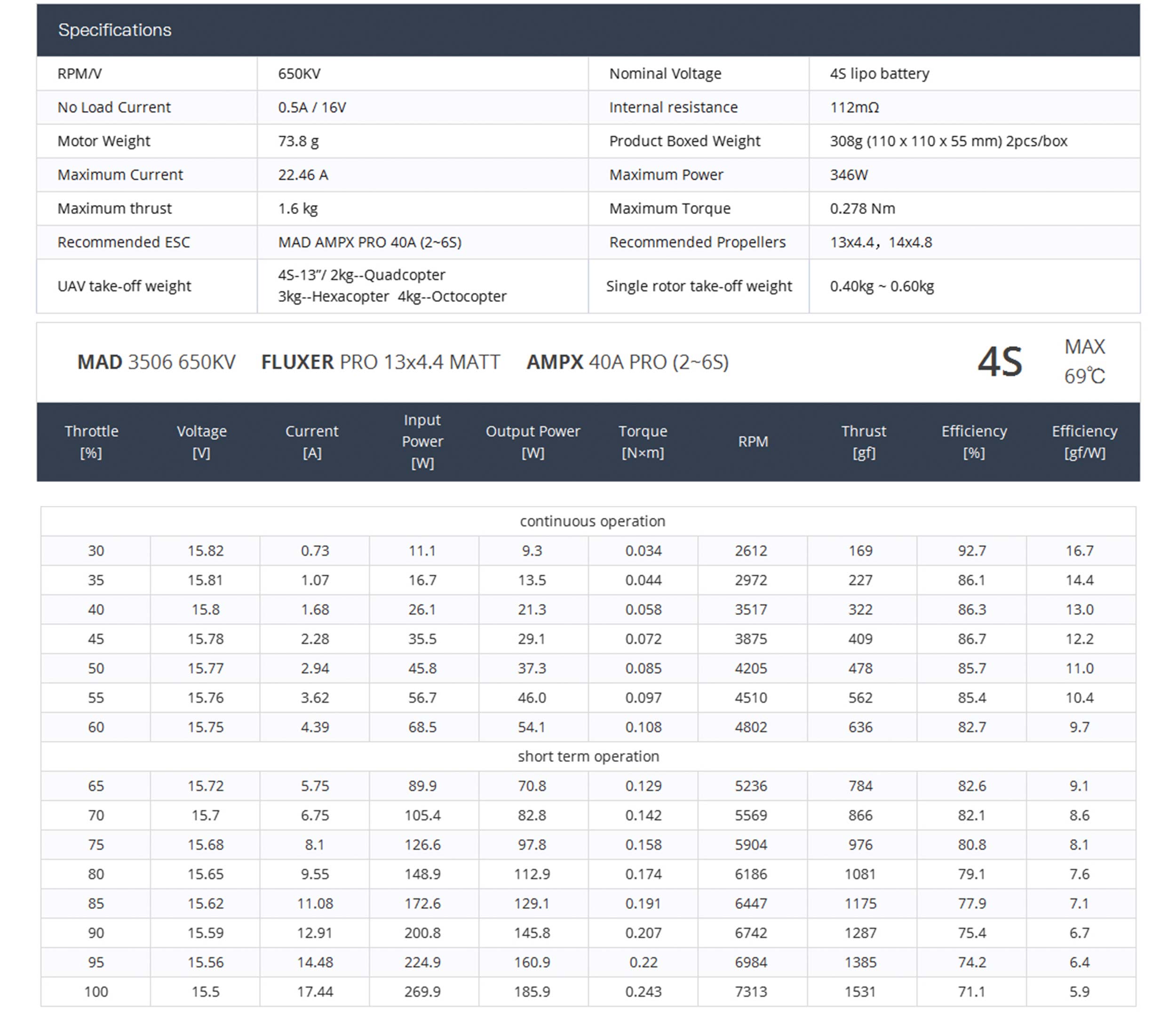Click the 650KV RPM/V value
This screenshot has height=1013, width=1176.
pyautogui.click(x=299, y=74)
